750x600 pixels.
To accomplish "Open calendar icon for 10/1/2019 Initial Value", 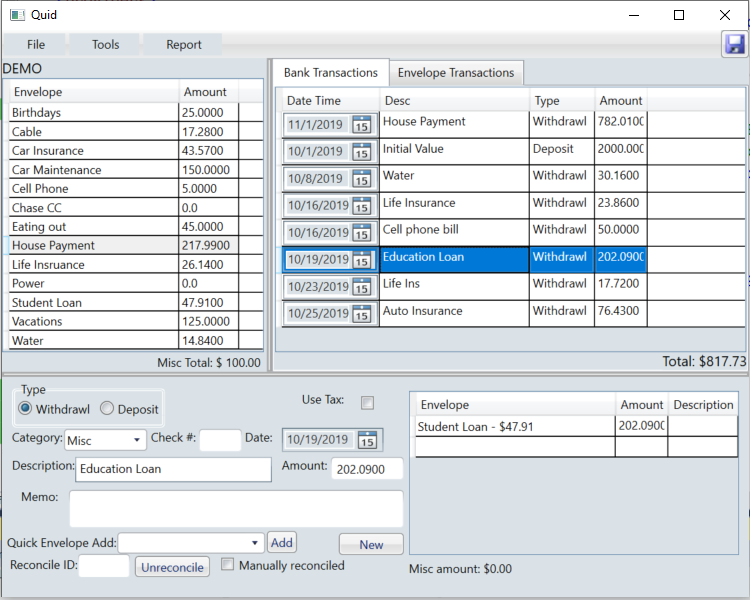I will 362,152.
